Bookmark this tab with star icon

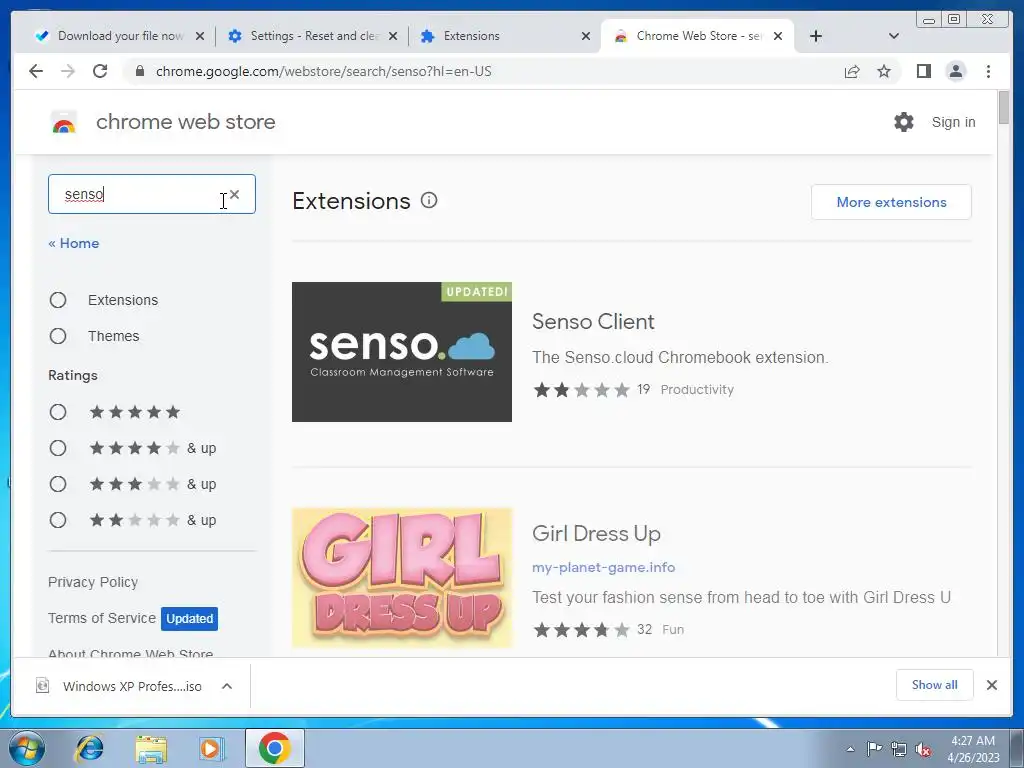pos(884,71)
